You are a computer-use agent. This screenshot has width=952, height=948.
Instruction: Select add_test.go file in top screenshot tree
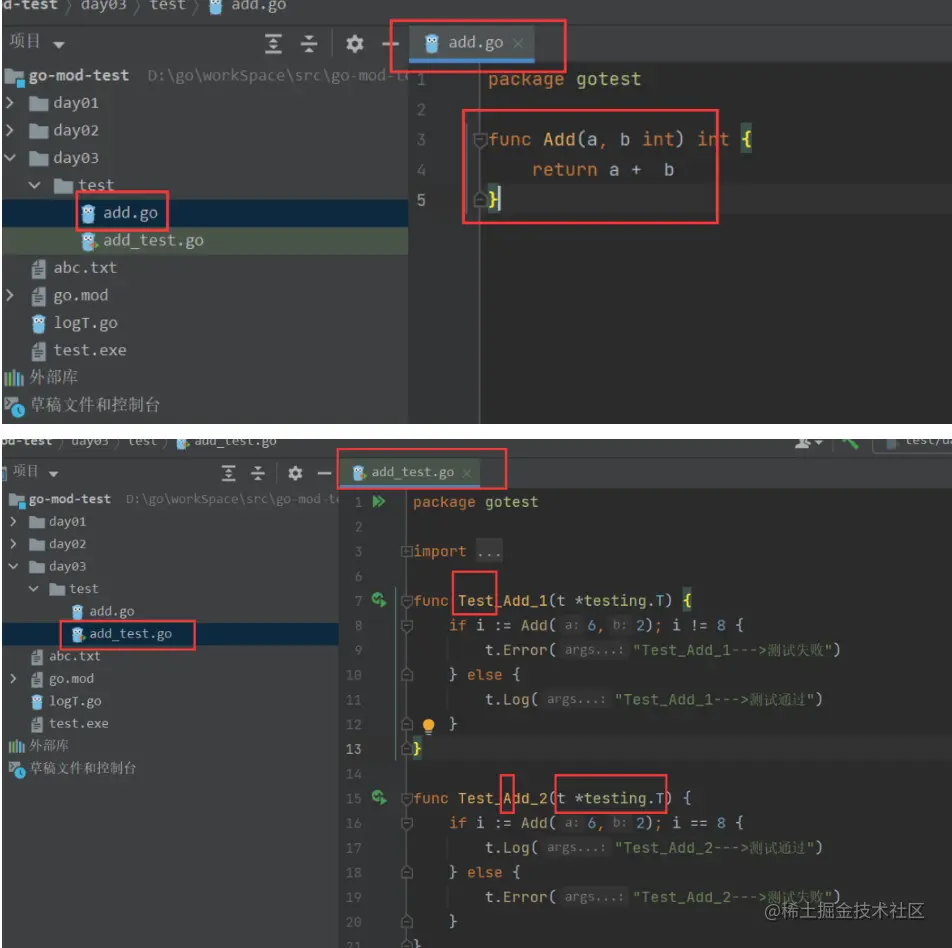click(143, 240)
